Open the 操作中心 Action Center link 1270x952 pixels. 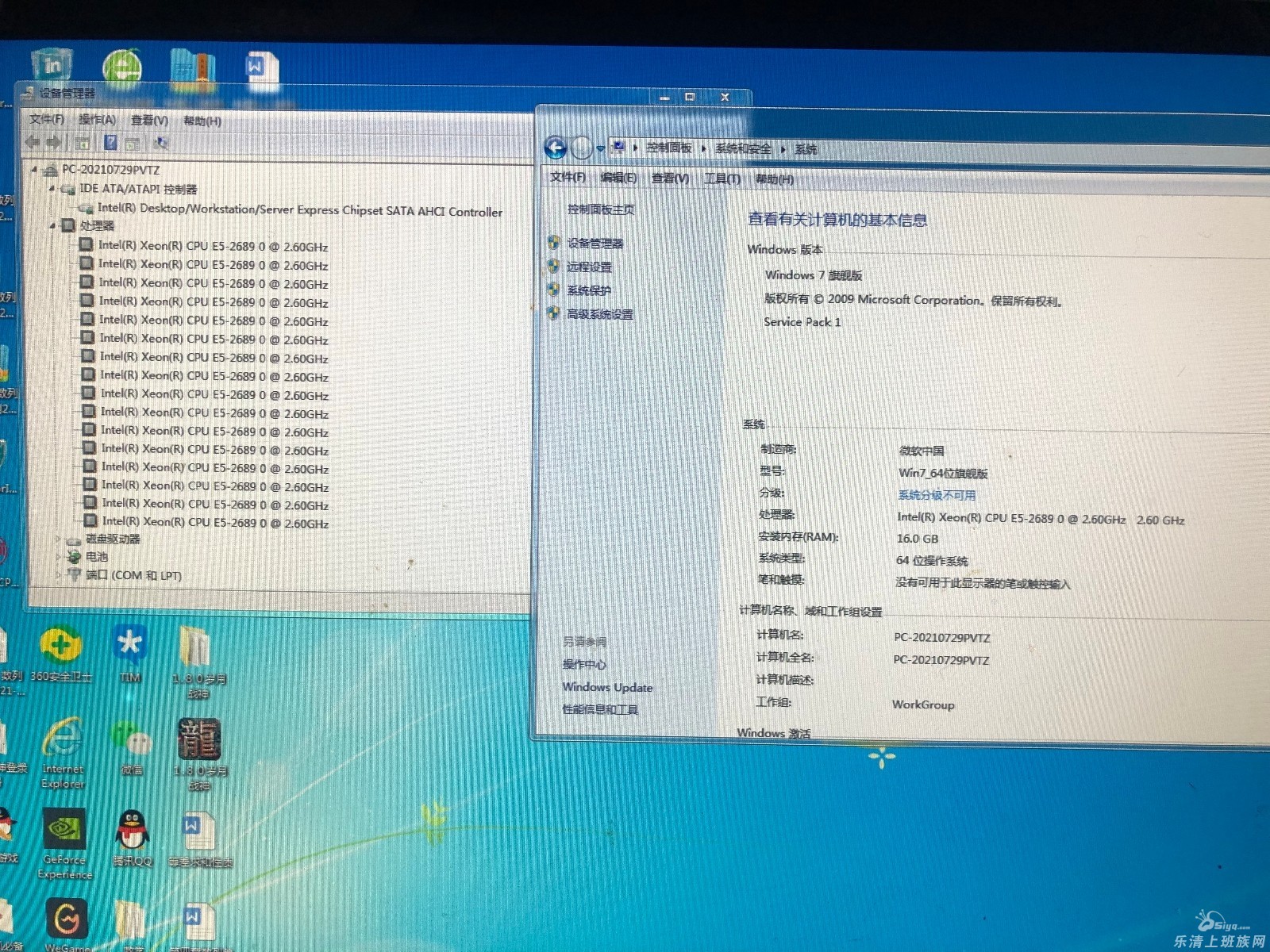tap(584, 664)
